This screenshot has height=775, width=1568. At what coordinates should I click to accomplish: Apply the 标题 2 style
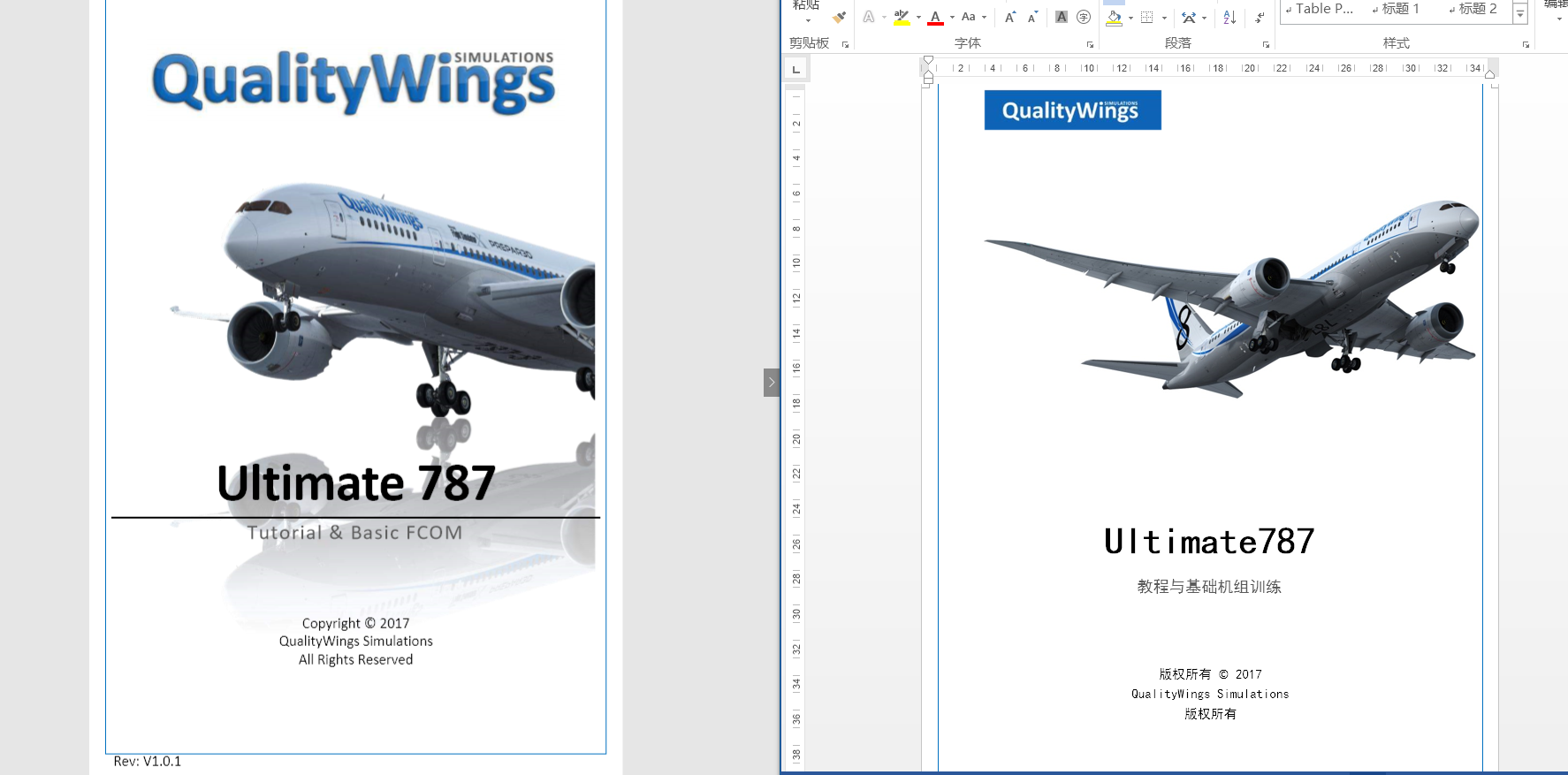pyautogui.click(x=1473, y=9)
